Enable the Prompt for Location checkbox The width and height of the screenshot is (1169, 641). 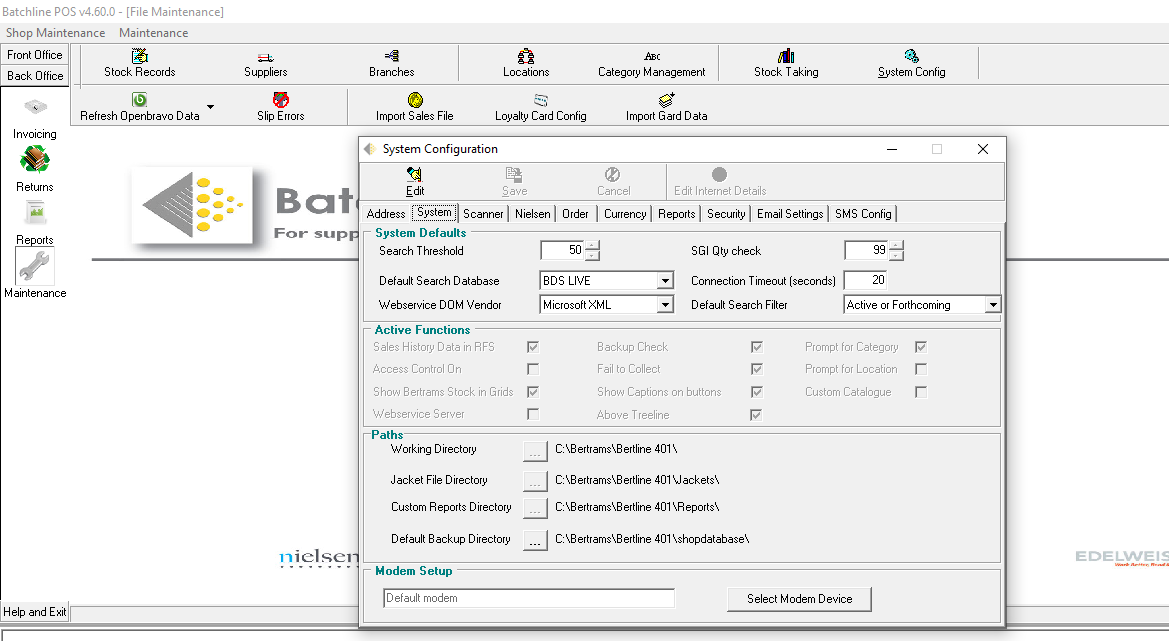coord(921,369)
